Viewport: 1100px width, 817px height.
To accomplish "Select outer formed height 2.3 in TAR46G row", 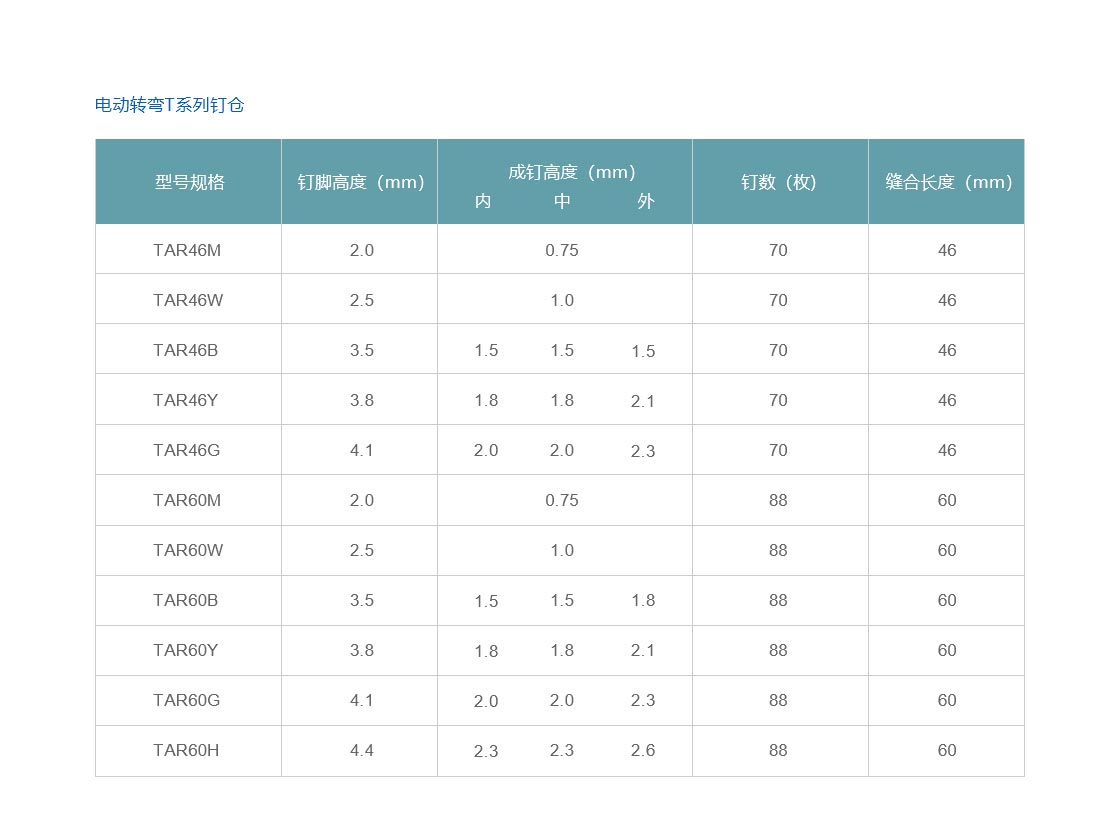I will (643, 451).
